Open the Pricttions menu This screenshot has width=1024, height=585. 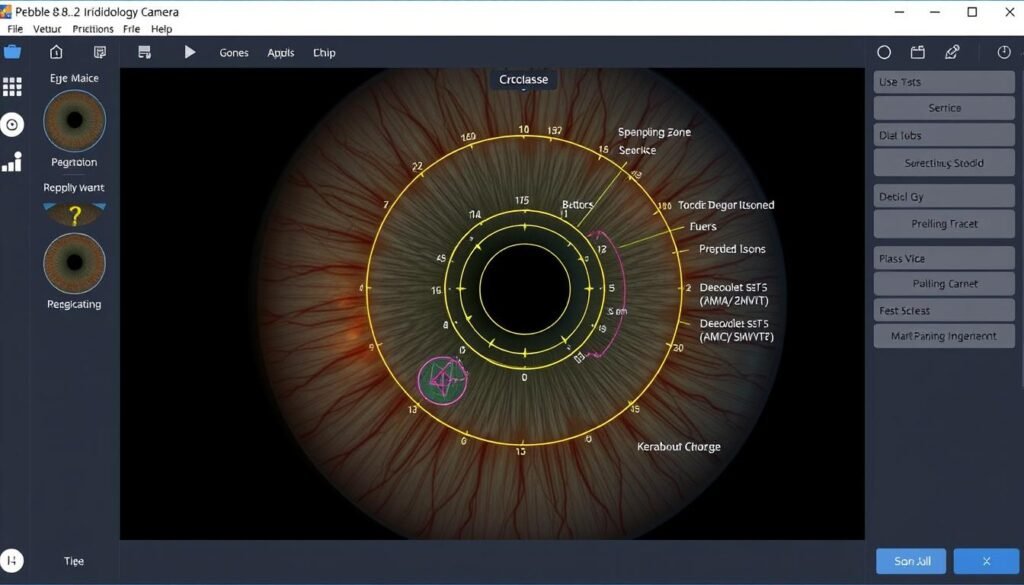(x=93, y=29)
